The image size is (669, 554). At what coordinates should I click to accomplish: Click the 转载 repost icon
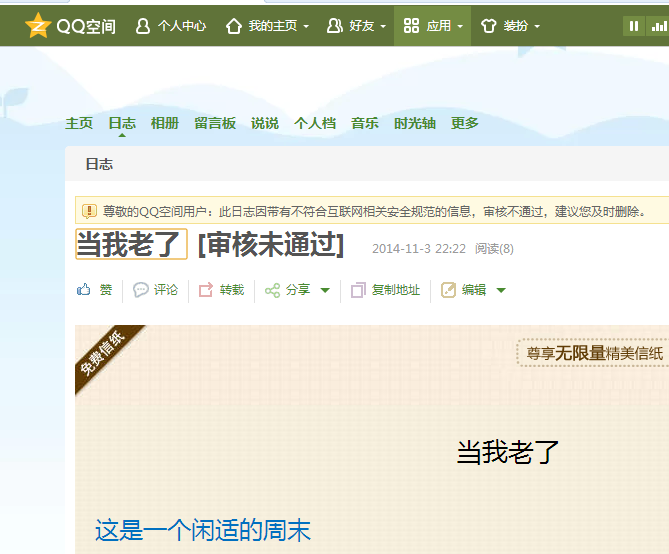pyautogui.click(x=206, y=290)
